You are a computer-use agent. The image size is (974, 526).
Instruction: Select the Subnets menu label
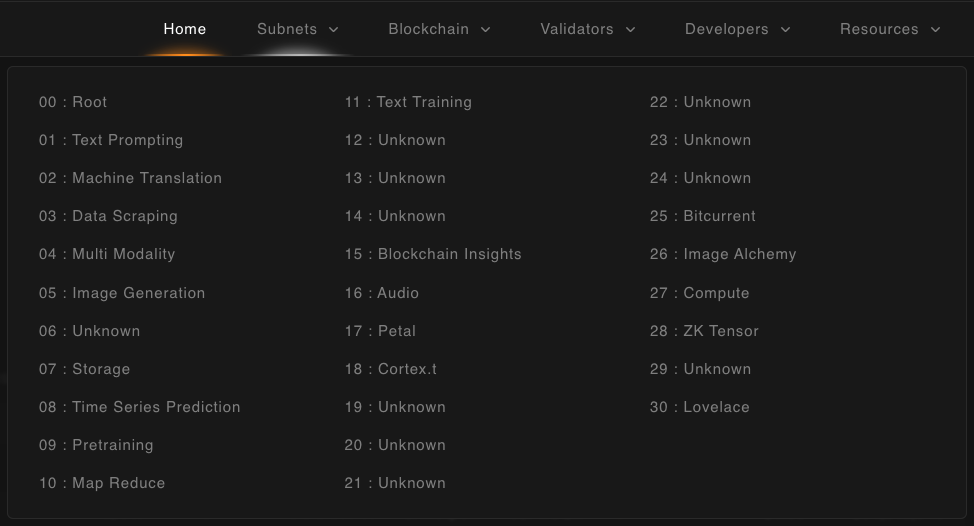coord(287,29)
